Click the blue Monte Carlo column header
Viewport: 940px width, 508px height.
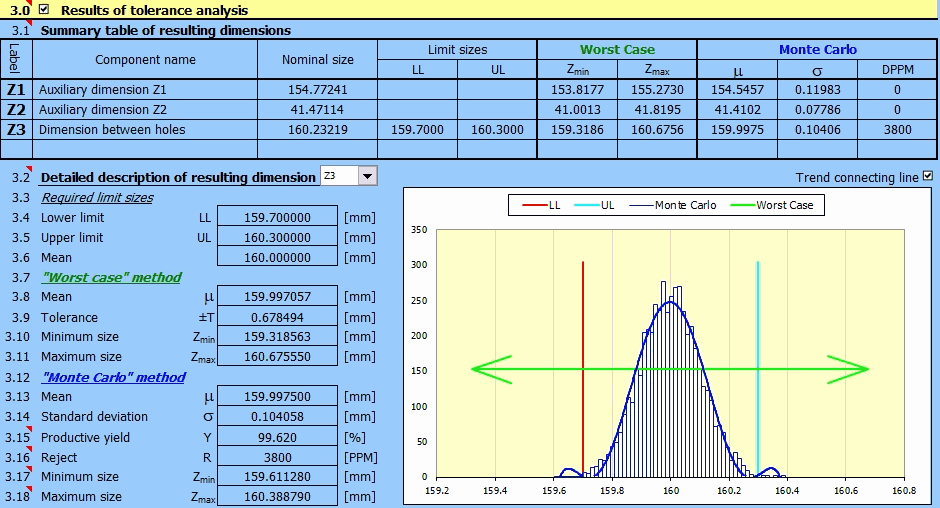click(817, 50)
